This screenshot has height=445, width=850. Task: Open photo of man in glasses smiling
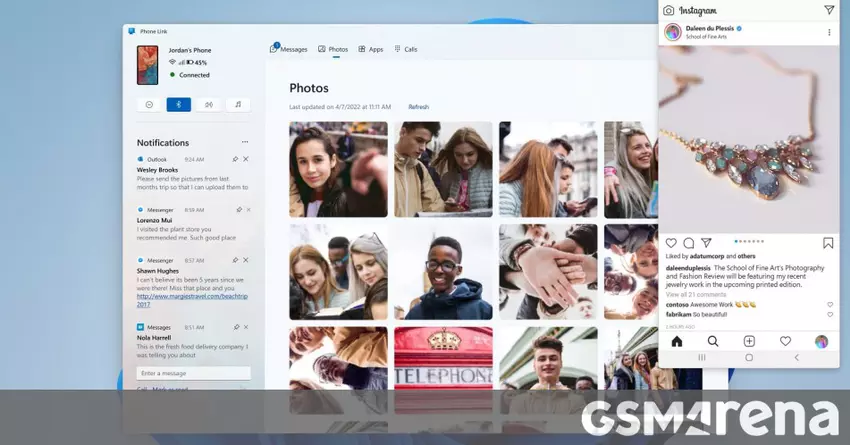pyautogui.click(x=443, y=272)
